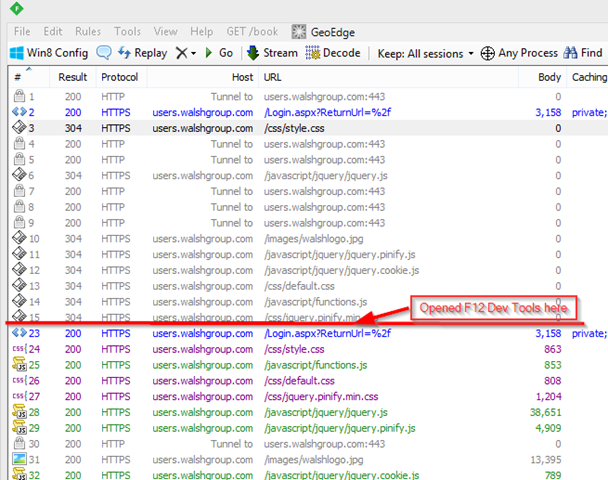This screenshot has height=480, width=608.
Task: Select session 23 Login.aspx row
Action: (300, 333)
